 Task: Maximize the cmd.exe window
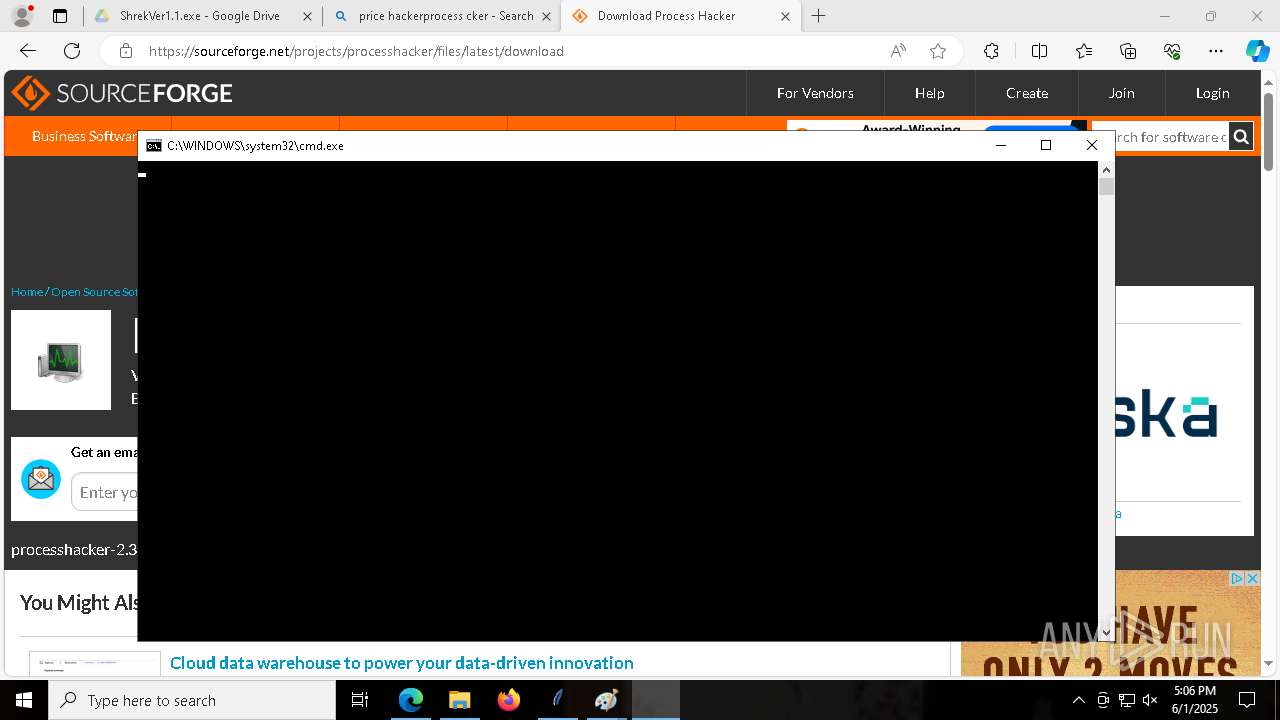(x=1046, y=145)
